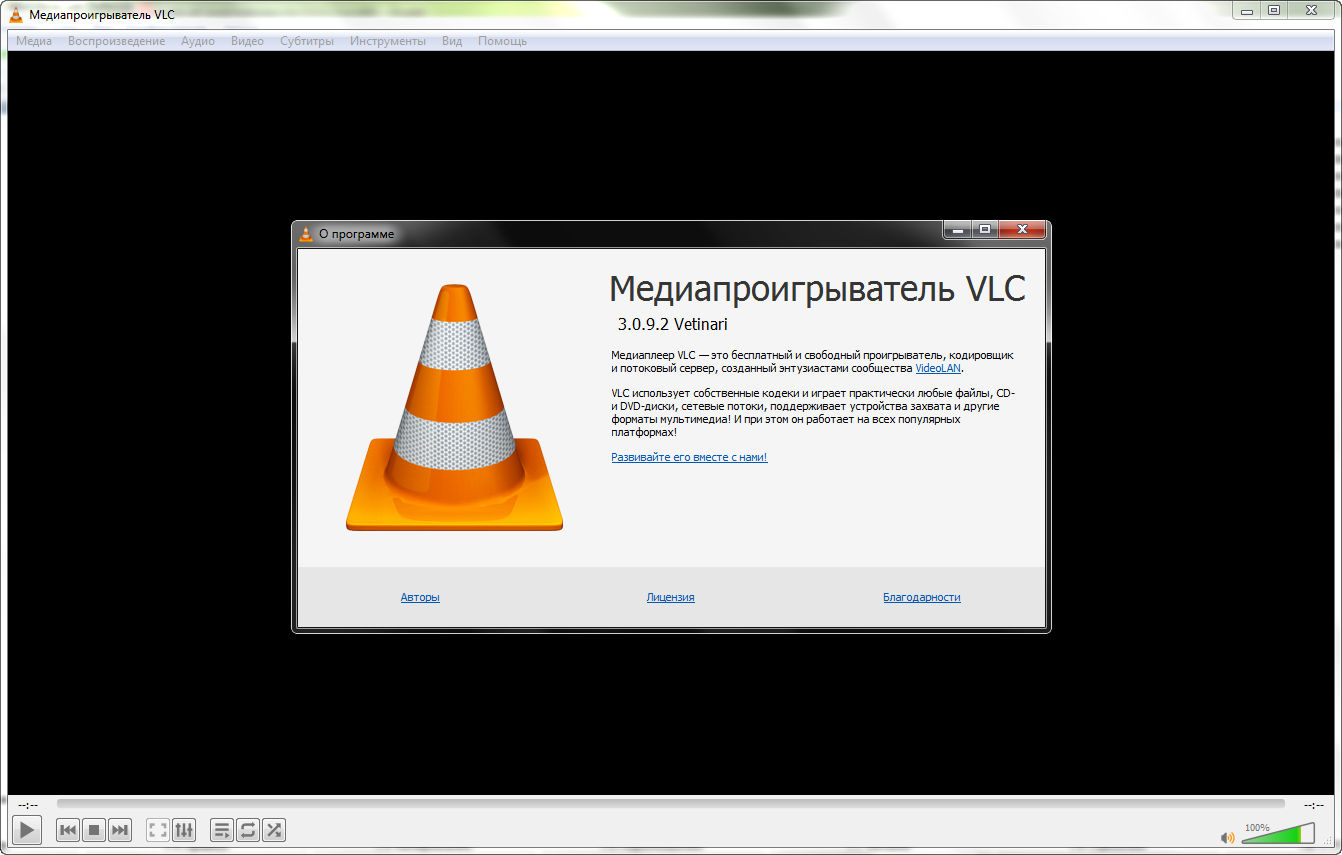
Task: Minimize the 'О программе' dialog
Action: coord(958,230)
